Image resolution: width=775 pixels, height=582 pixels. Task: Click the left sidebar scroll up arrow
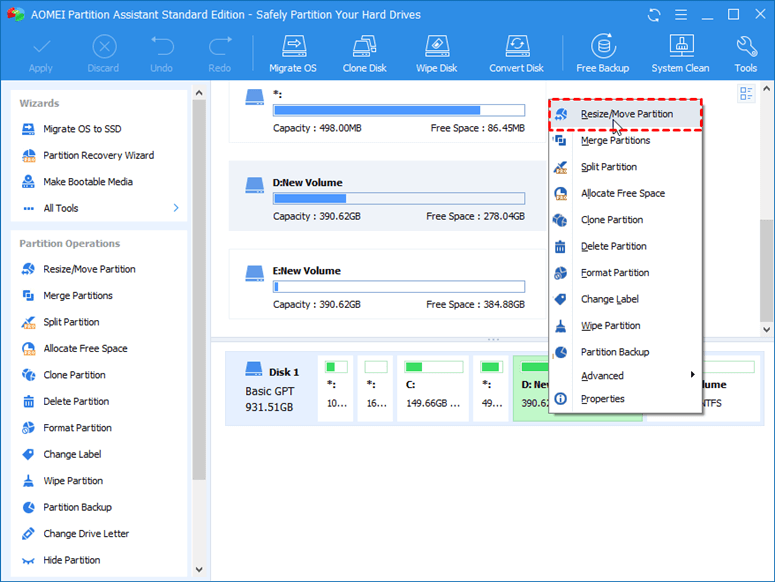click(199, 92)
